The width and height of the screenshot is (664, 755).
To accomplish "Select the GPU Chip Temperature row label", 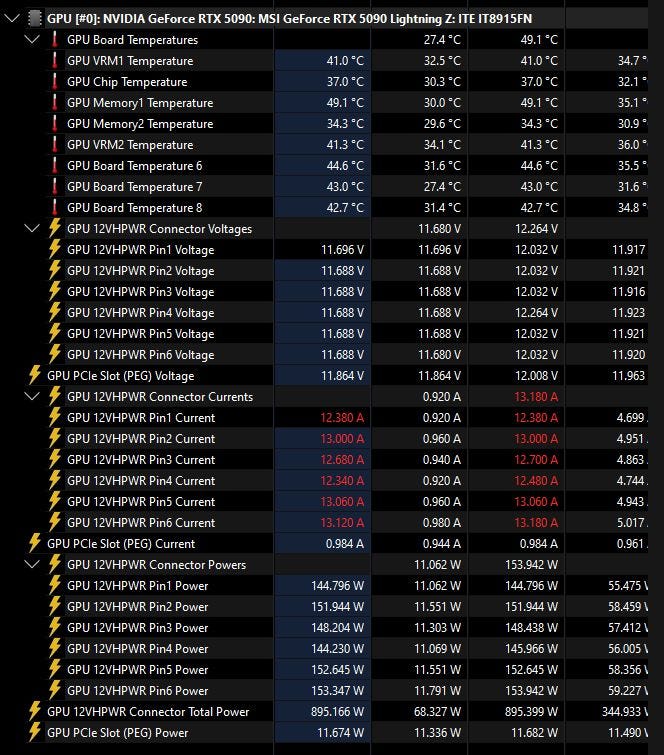I will pyautogui.click(x=127, y=81).
